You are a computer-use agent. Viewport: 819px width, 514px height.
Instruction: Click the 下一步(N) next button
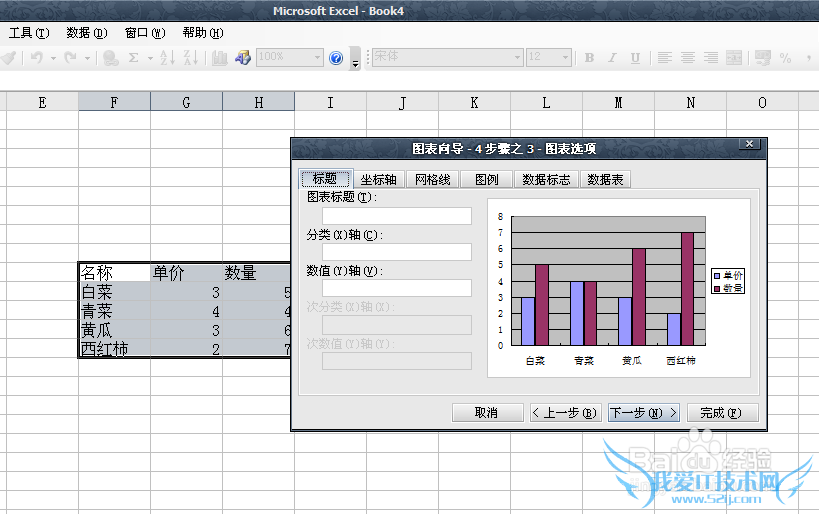pyautogui.click(x=644, y=413)
